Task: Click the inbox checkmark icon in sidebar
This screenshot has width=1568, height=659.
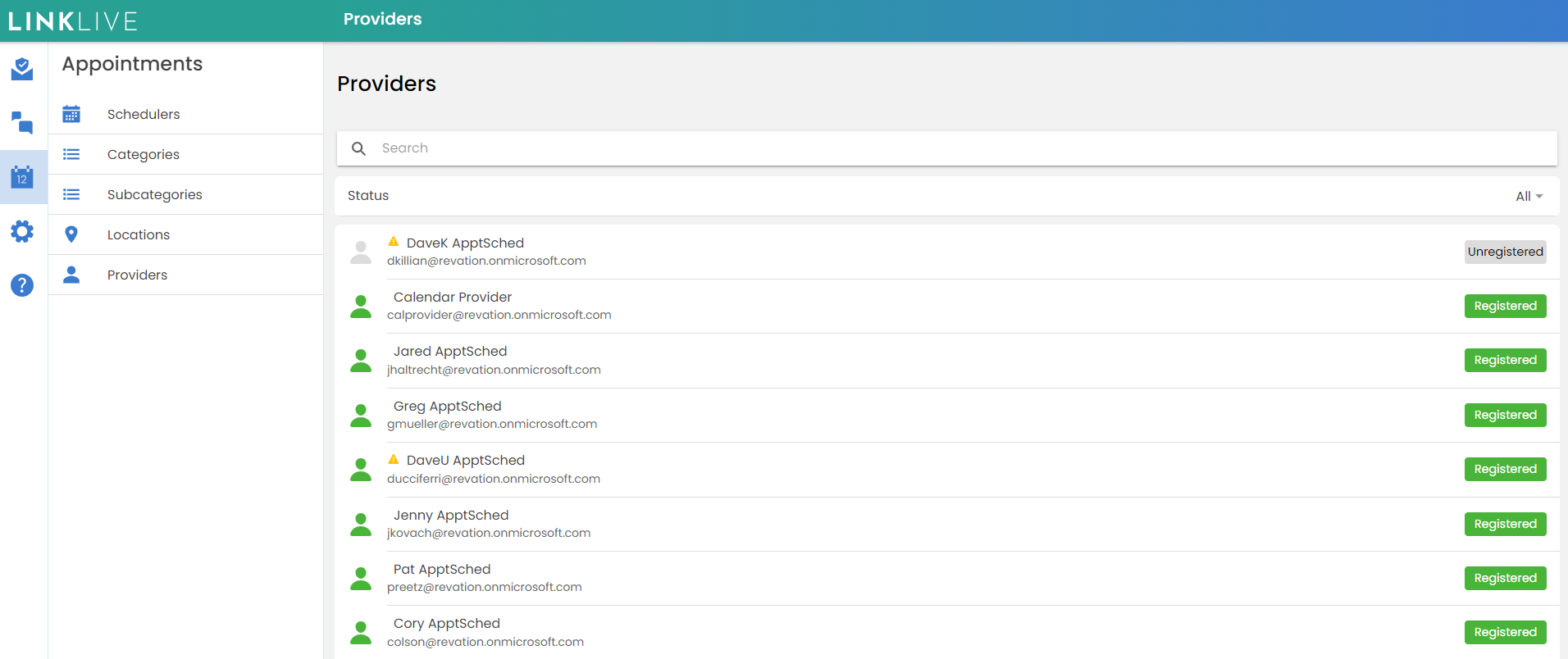Action: click(22, 69)
